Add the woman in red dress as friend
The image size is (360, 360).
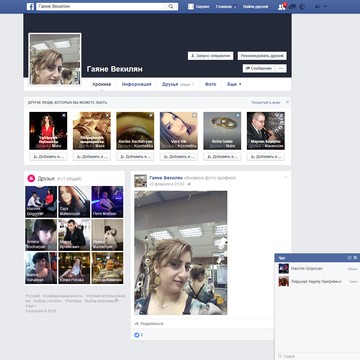click(x=48, y=157)
